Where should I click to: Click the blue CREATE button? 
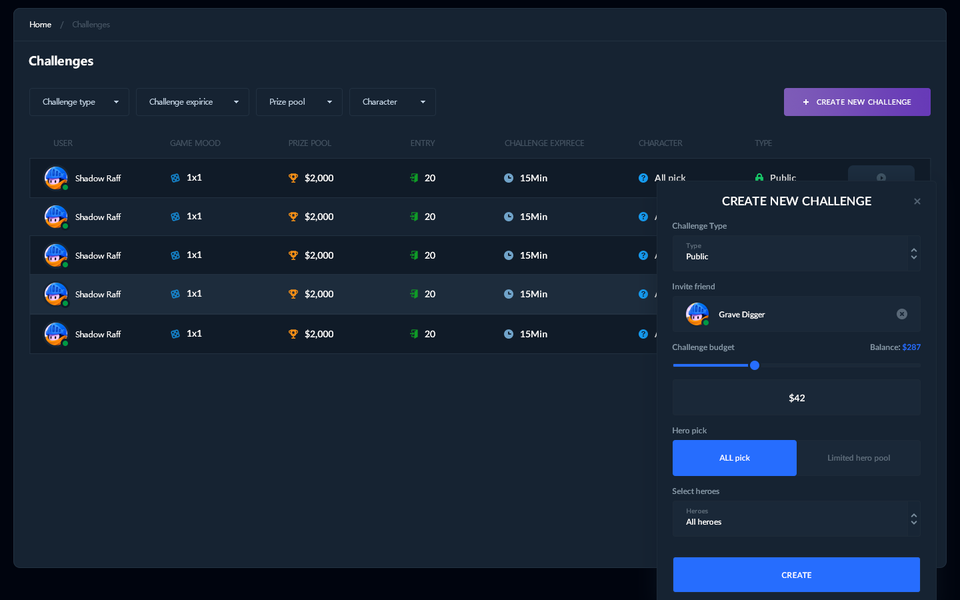pos(796,574)
